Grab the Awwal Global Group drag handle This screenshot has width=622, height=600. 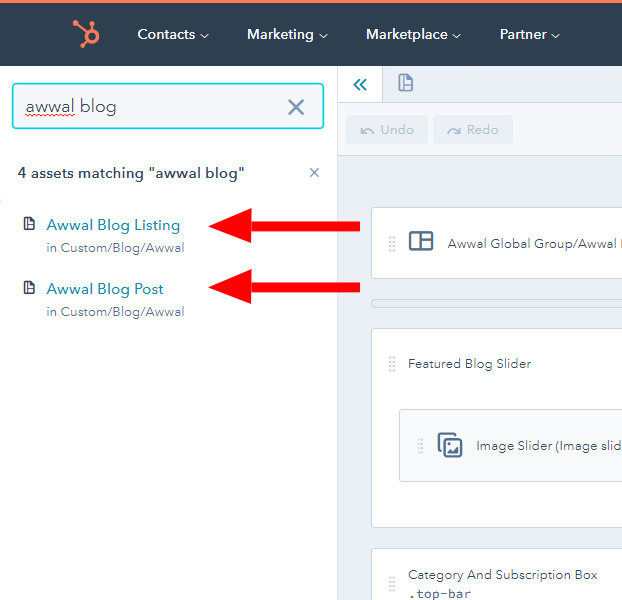tap(392, 244)
